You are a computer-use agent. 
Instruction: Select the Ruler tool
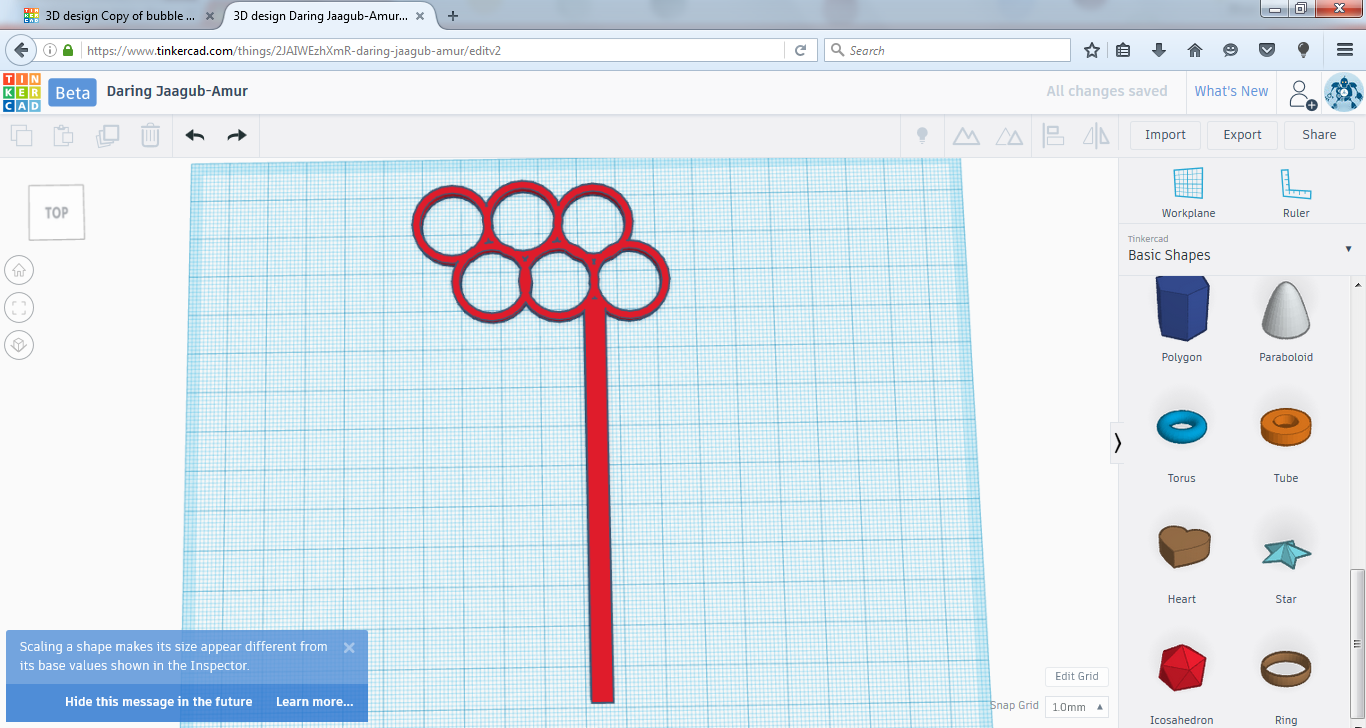point(1295,192)
